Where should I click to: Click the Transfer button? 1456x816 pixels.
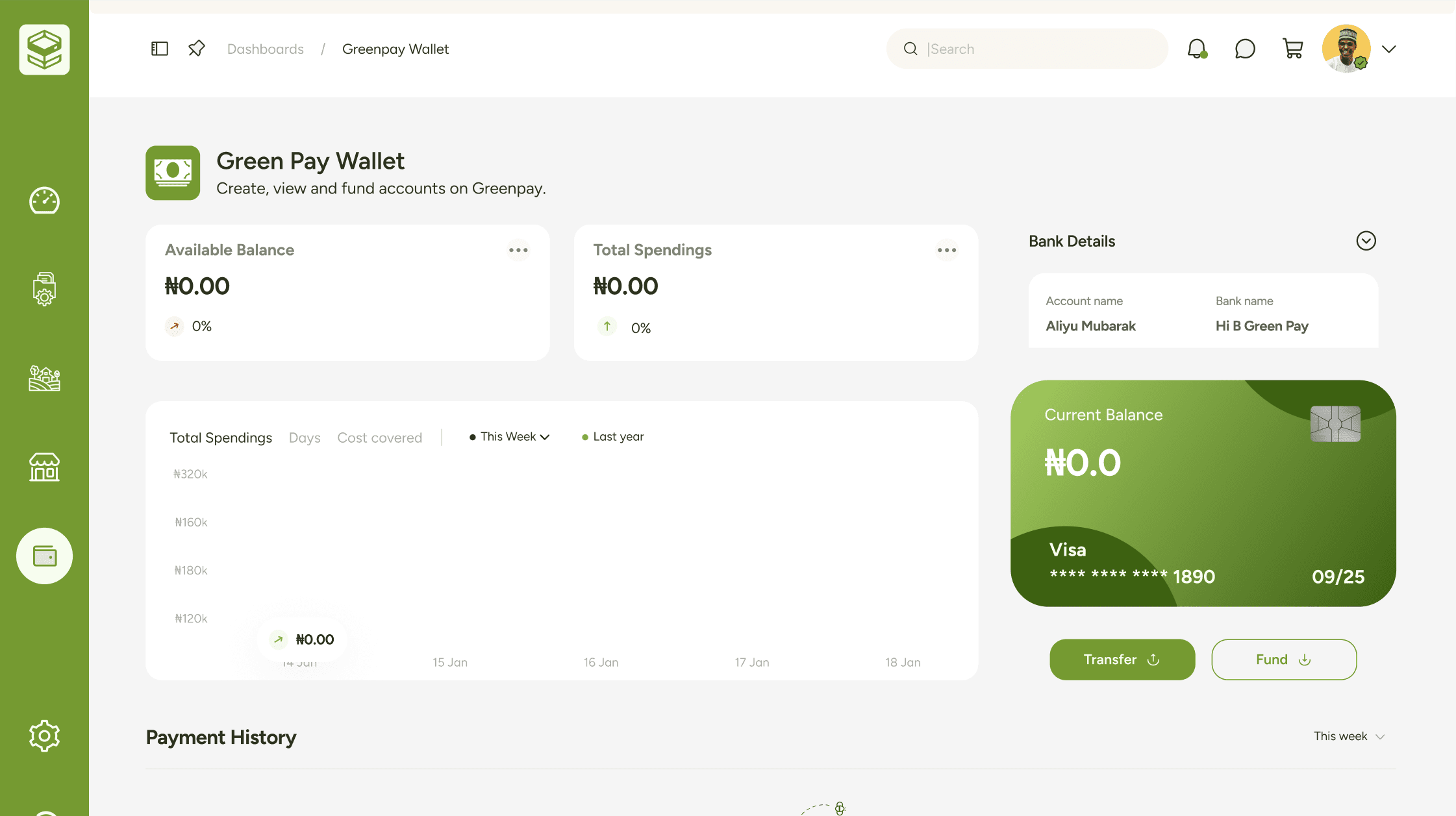[x=1122, y=660]
